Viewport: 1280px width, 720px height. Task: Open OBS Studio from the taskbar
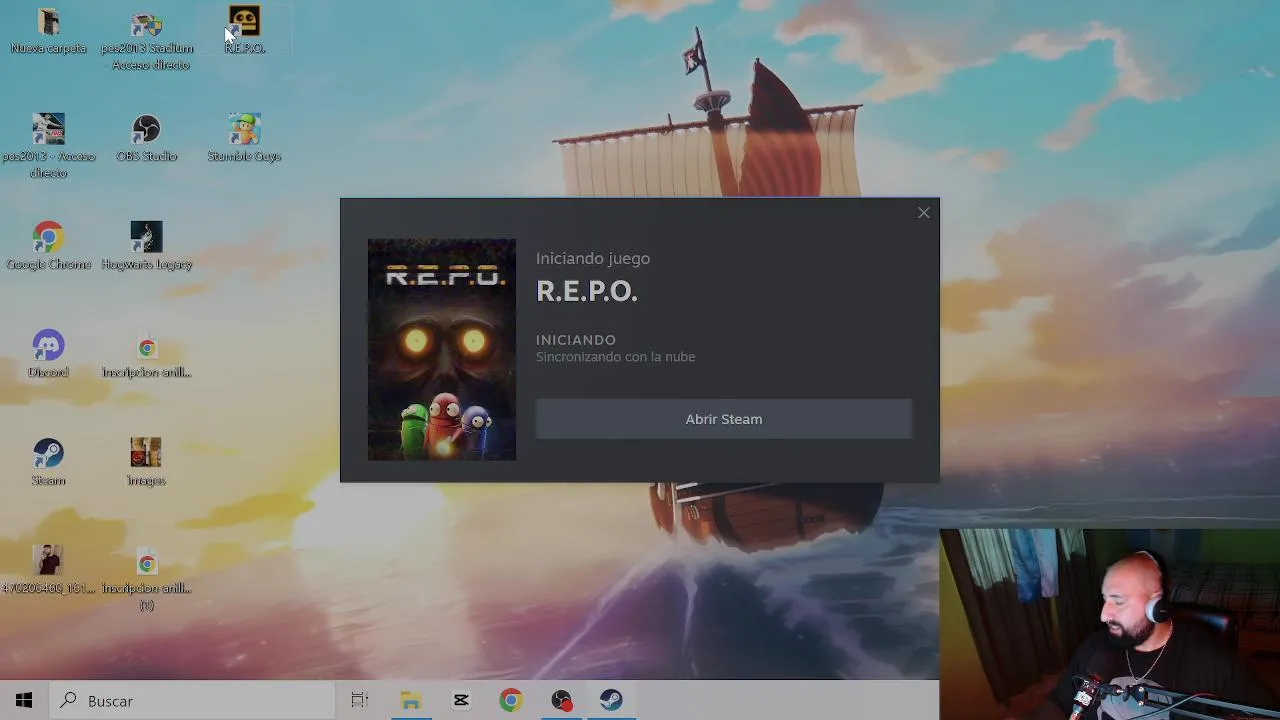[x=561, y=700]
